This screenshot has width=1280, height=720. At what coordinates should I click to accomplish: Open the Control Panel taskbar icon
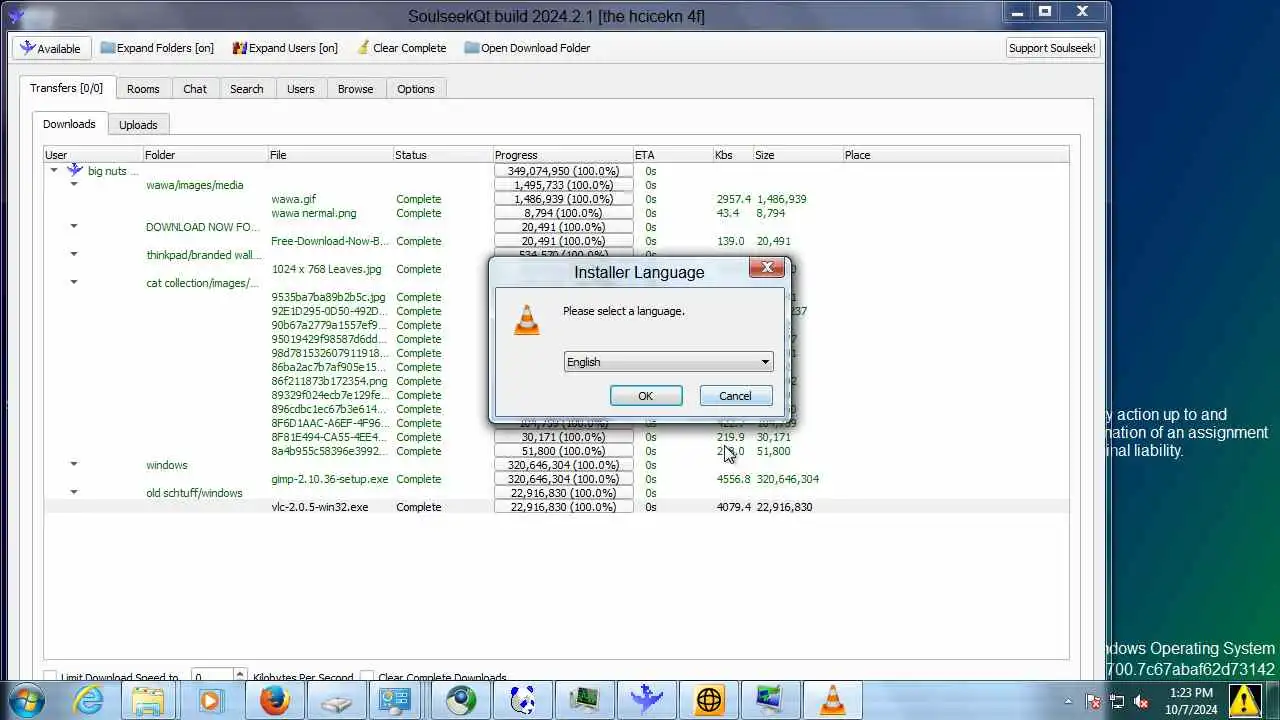coord(397,700)
